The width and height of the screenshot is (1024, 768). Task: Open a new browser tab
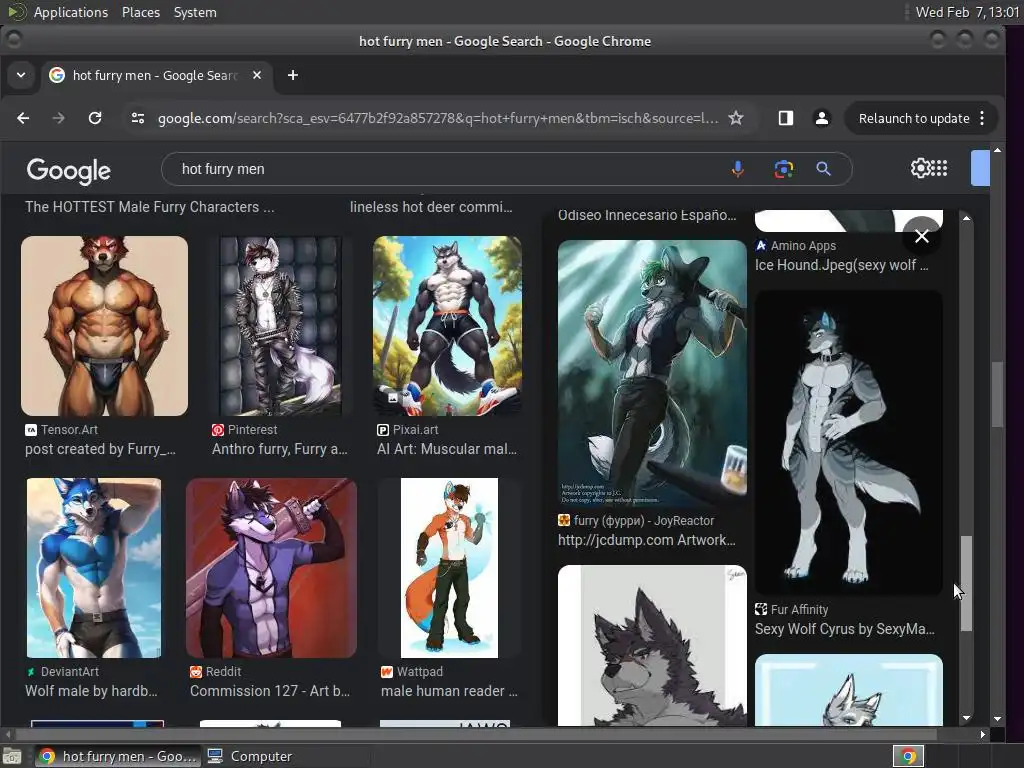click(x=292, y=75)
